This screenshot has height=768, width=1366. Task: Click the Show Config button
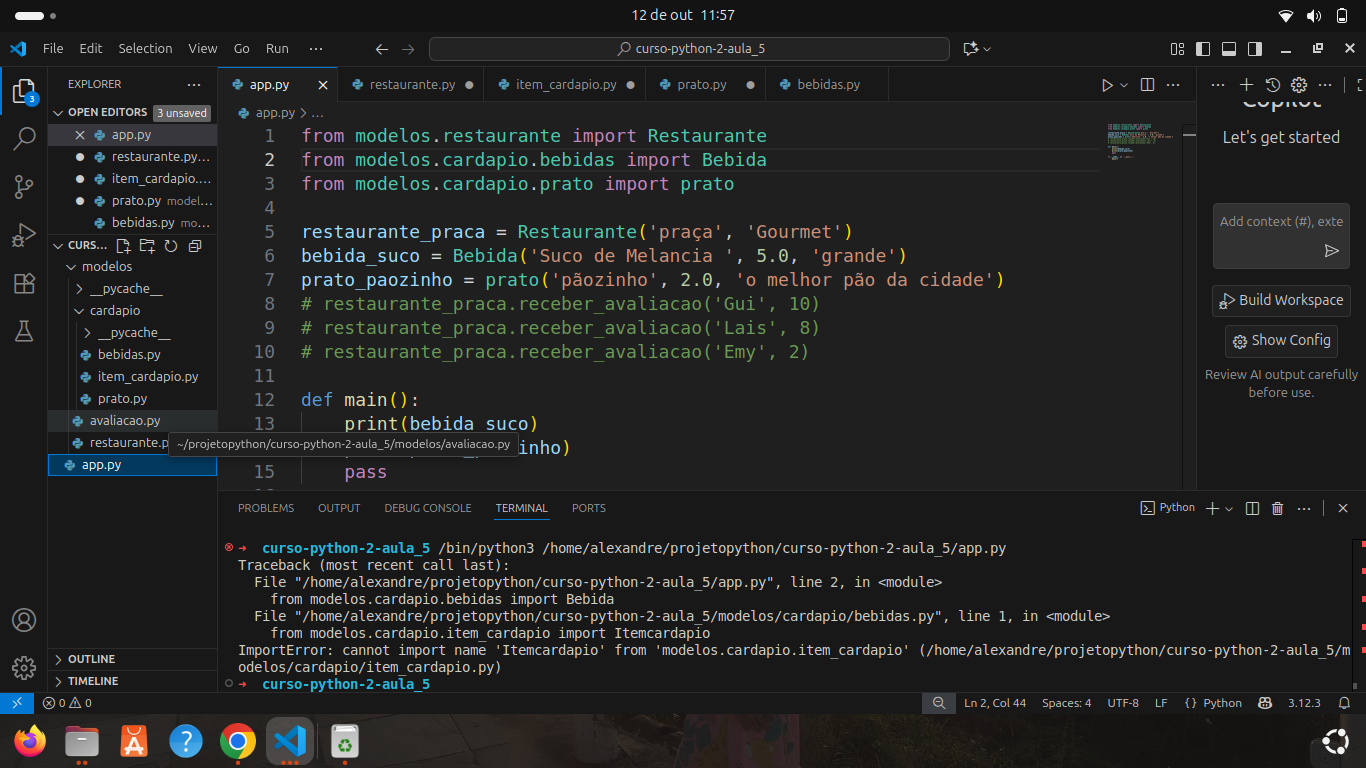(x=1281, y=341)
